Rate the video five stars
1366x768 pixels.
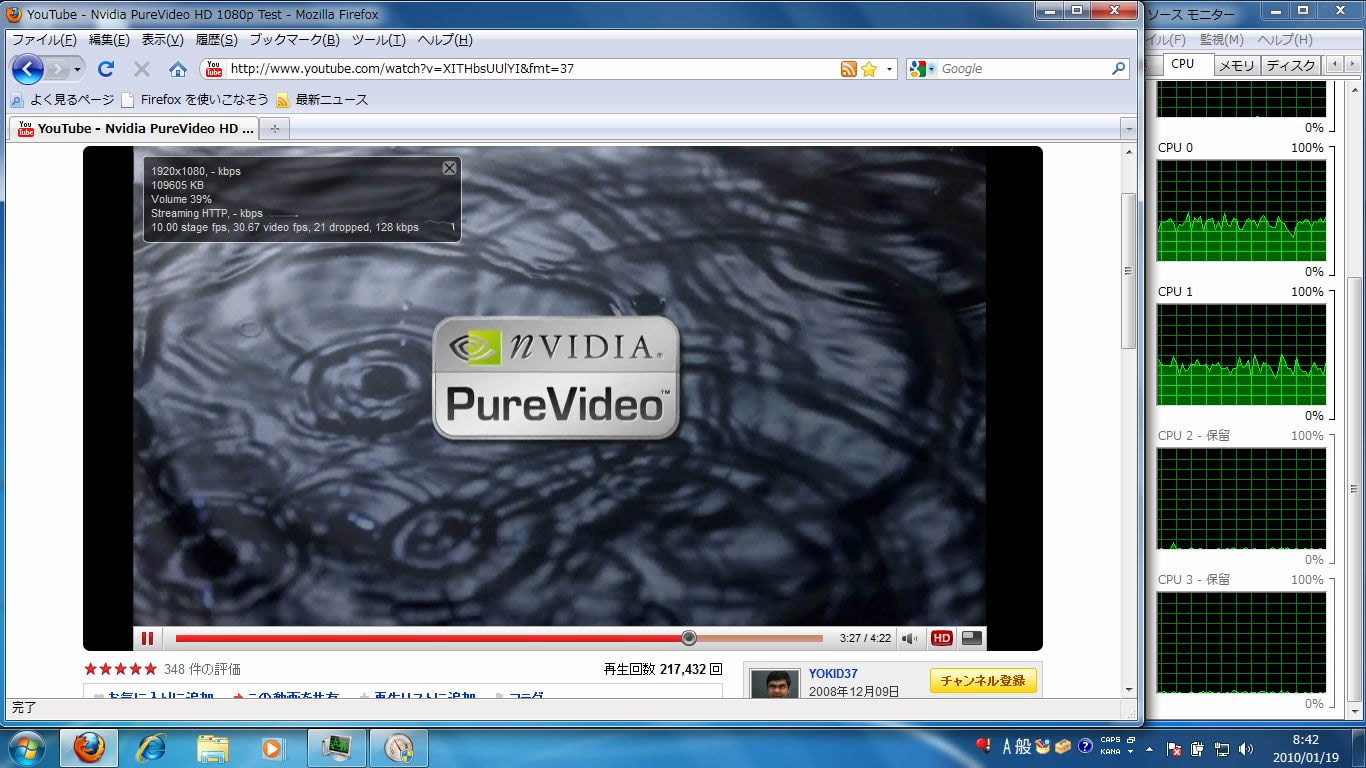[x=150, y=669]
